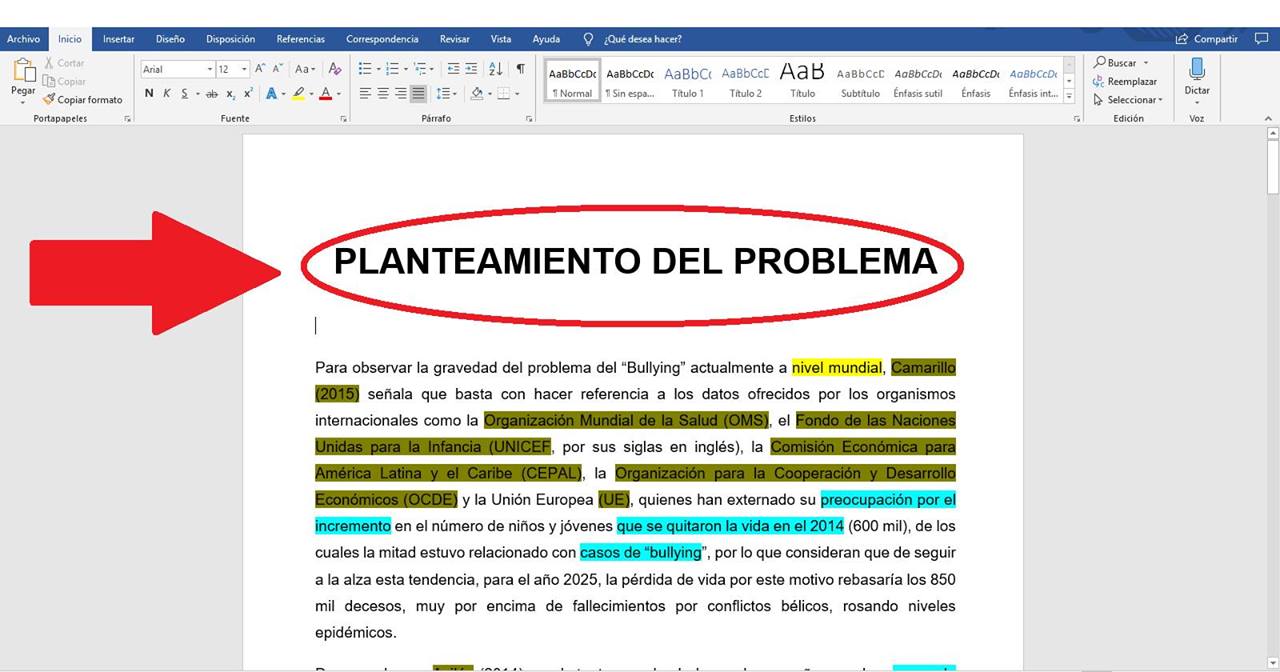Open the highlight color dropdown arrow
The height and width of the screenshot is (672, 1280).
[311, 94]
